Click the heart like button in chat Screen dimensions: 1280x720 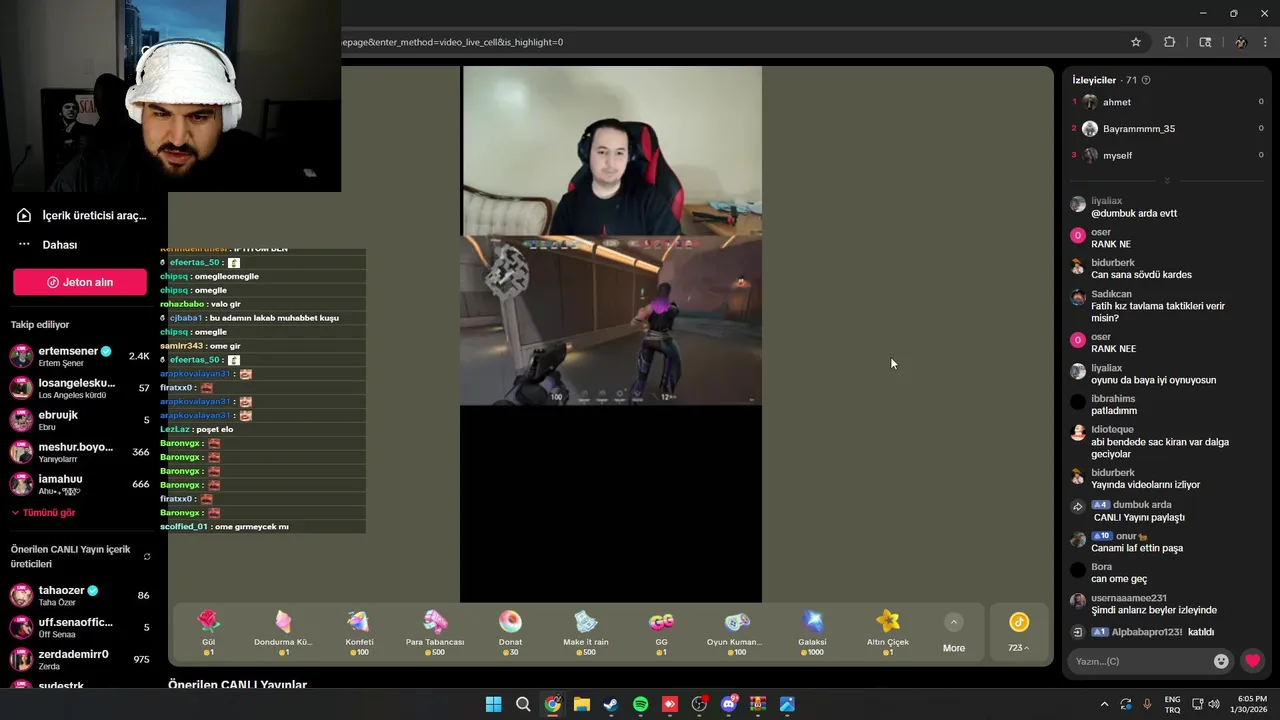click(x=1252, y=661)
